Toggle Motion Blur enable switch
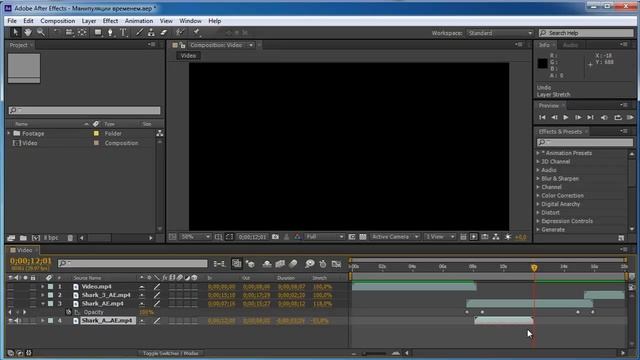Screen dimensions: 640x360 (293, 264)
